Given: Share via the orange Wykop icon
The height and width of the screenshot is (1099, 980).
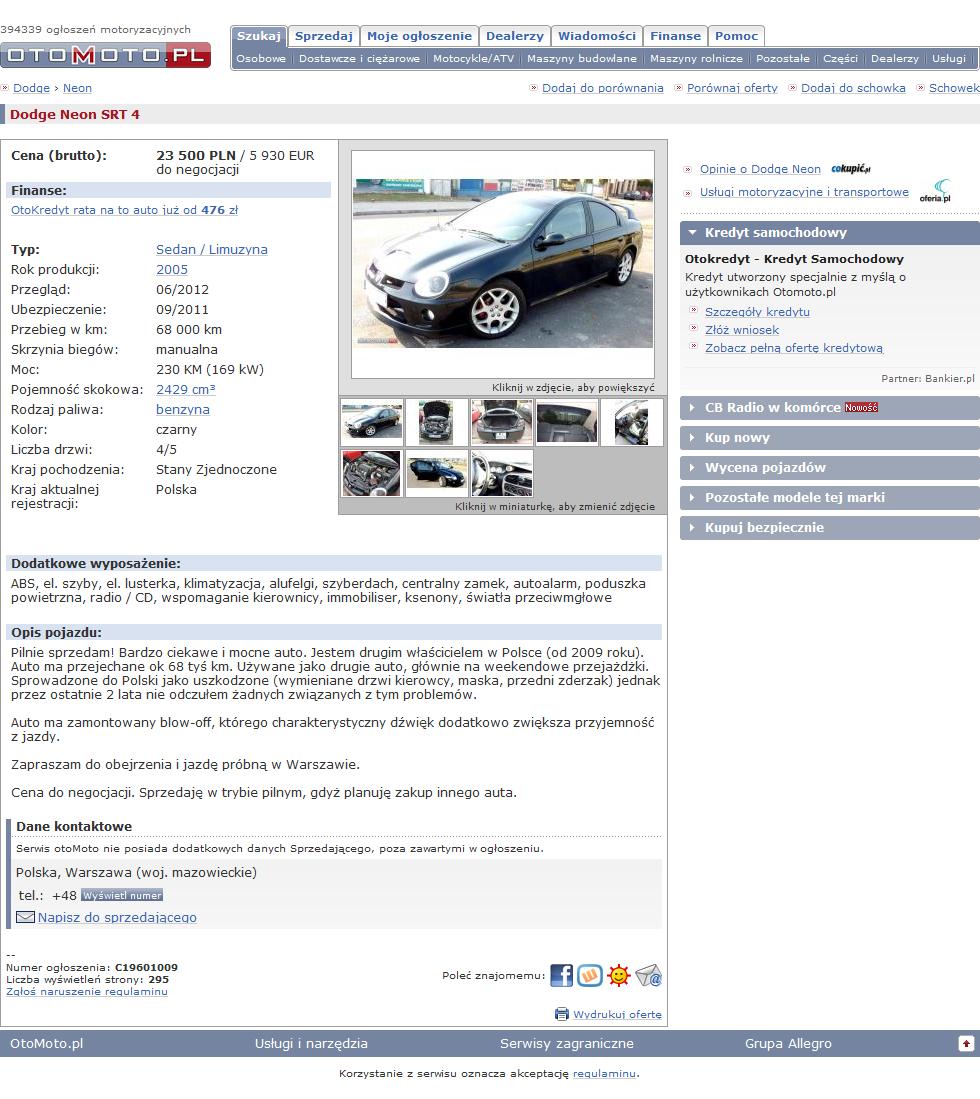Looking at the screenshot, I should [590, 975].
